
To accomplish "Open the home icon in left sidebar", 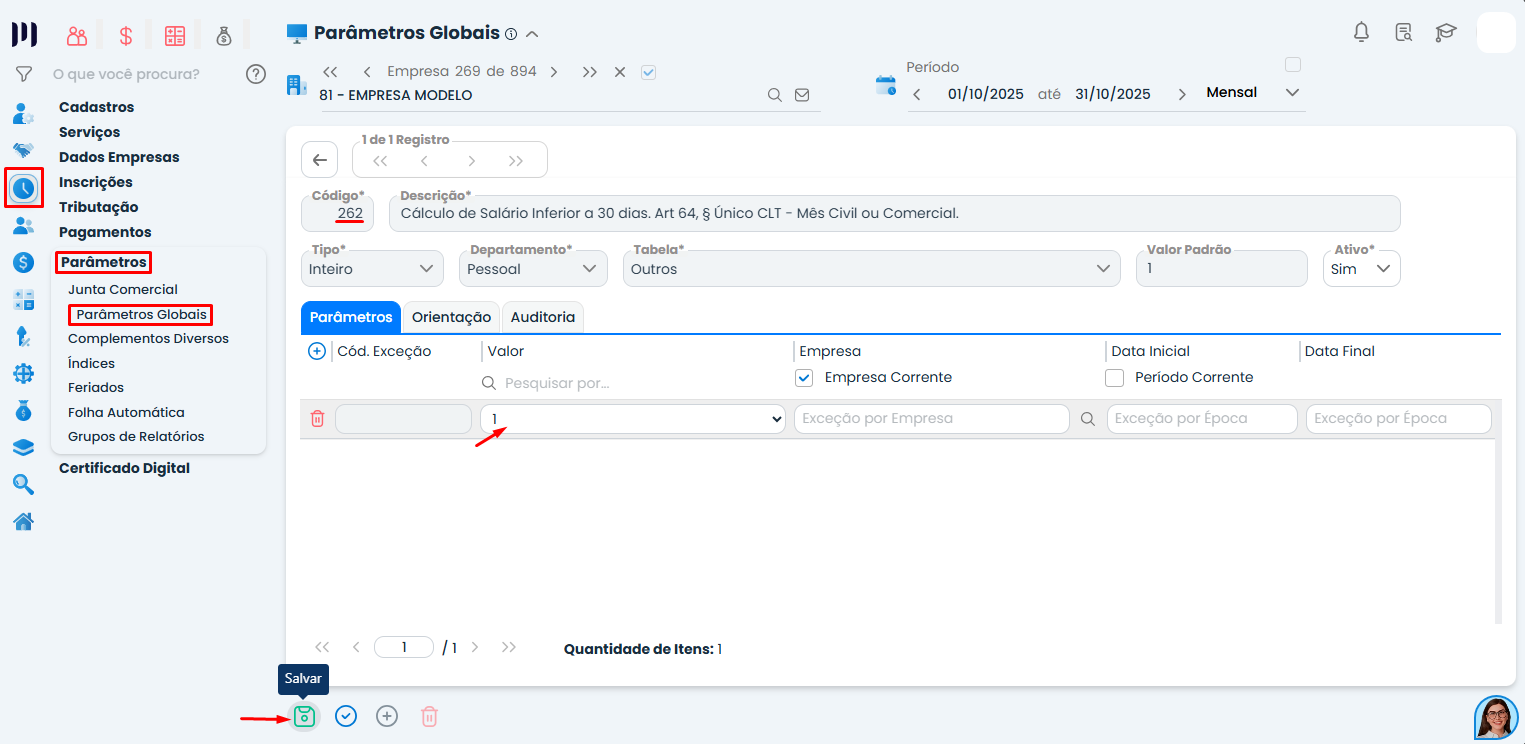I will (23, 521).
